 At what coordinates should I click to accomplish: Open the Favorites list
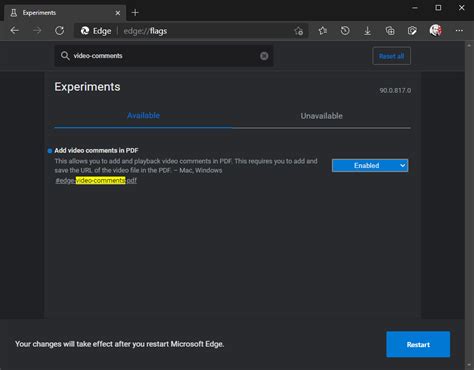[322, 31]
